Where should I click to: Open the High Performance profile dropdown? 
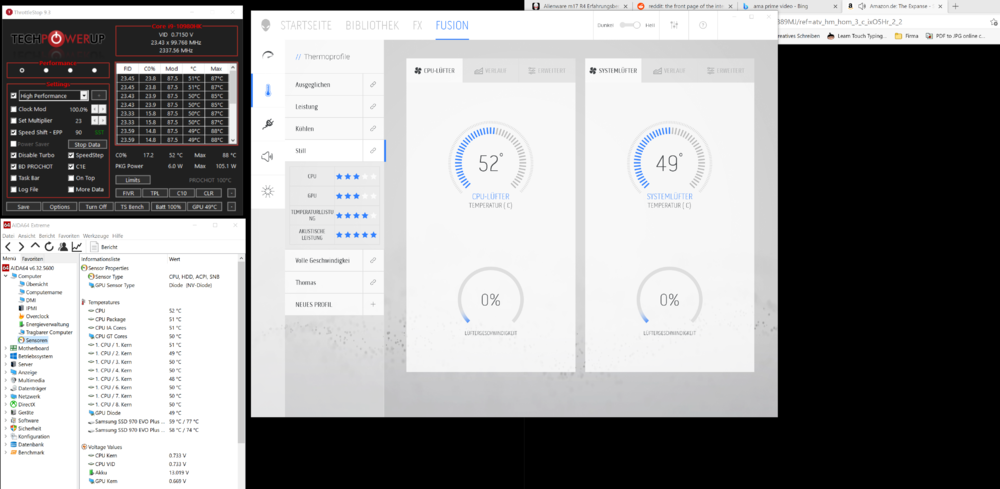(84, 95)
